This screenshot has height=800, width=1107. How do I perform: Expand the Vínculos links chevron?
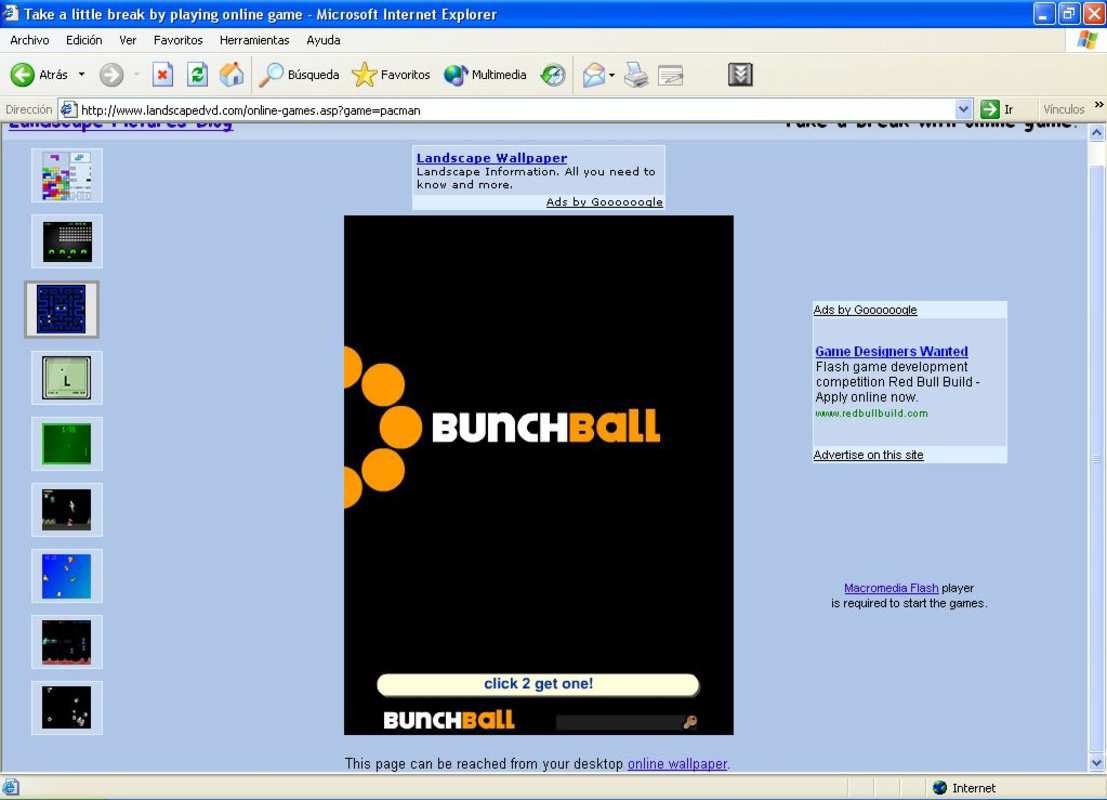pyautogui.click(x=1099, y=105)
